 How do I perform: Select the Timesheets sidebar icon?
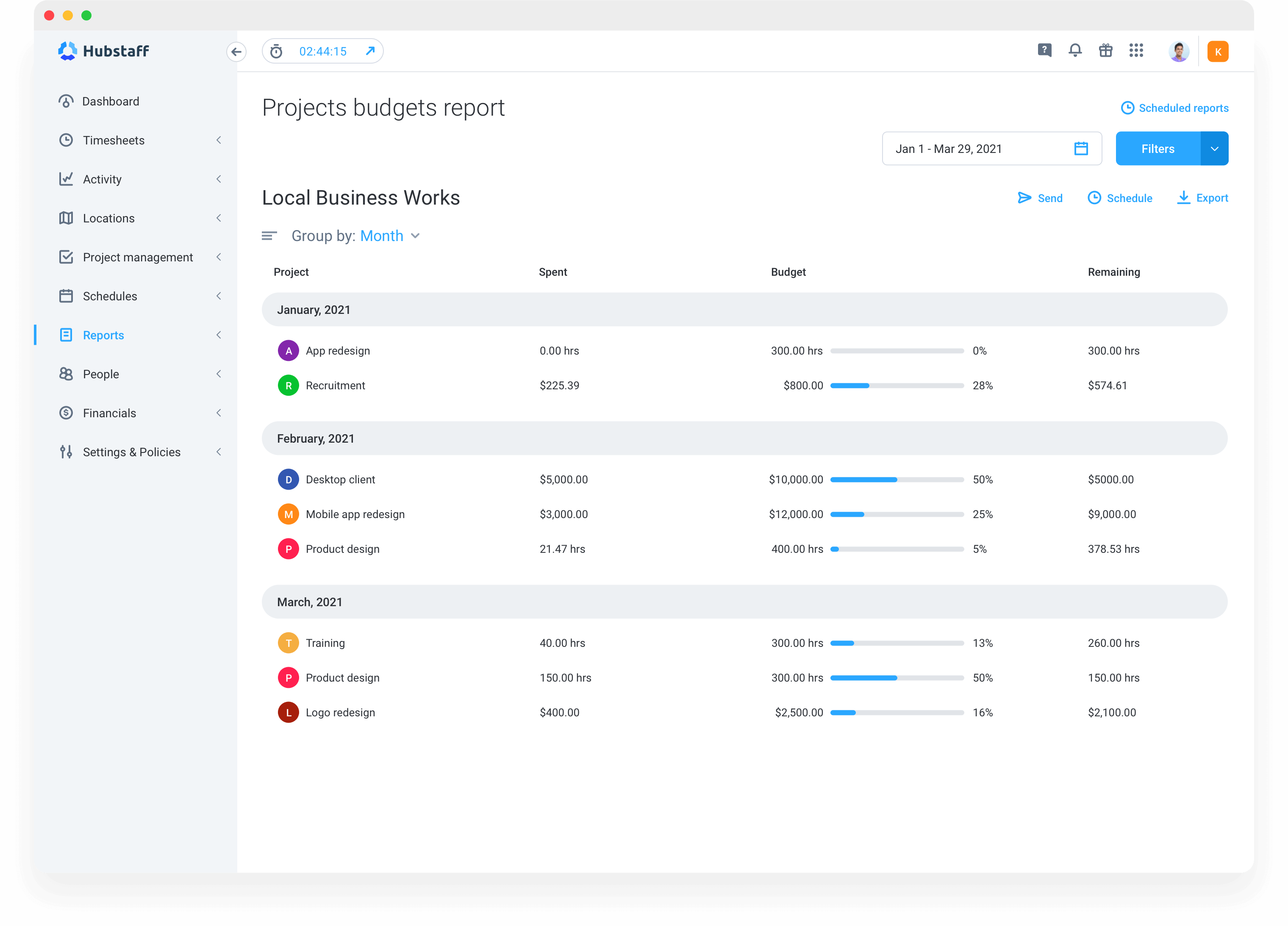pos(67,140)
